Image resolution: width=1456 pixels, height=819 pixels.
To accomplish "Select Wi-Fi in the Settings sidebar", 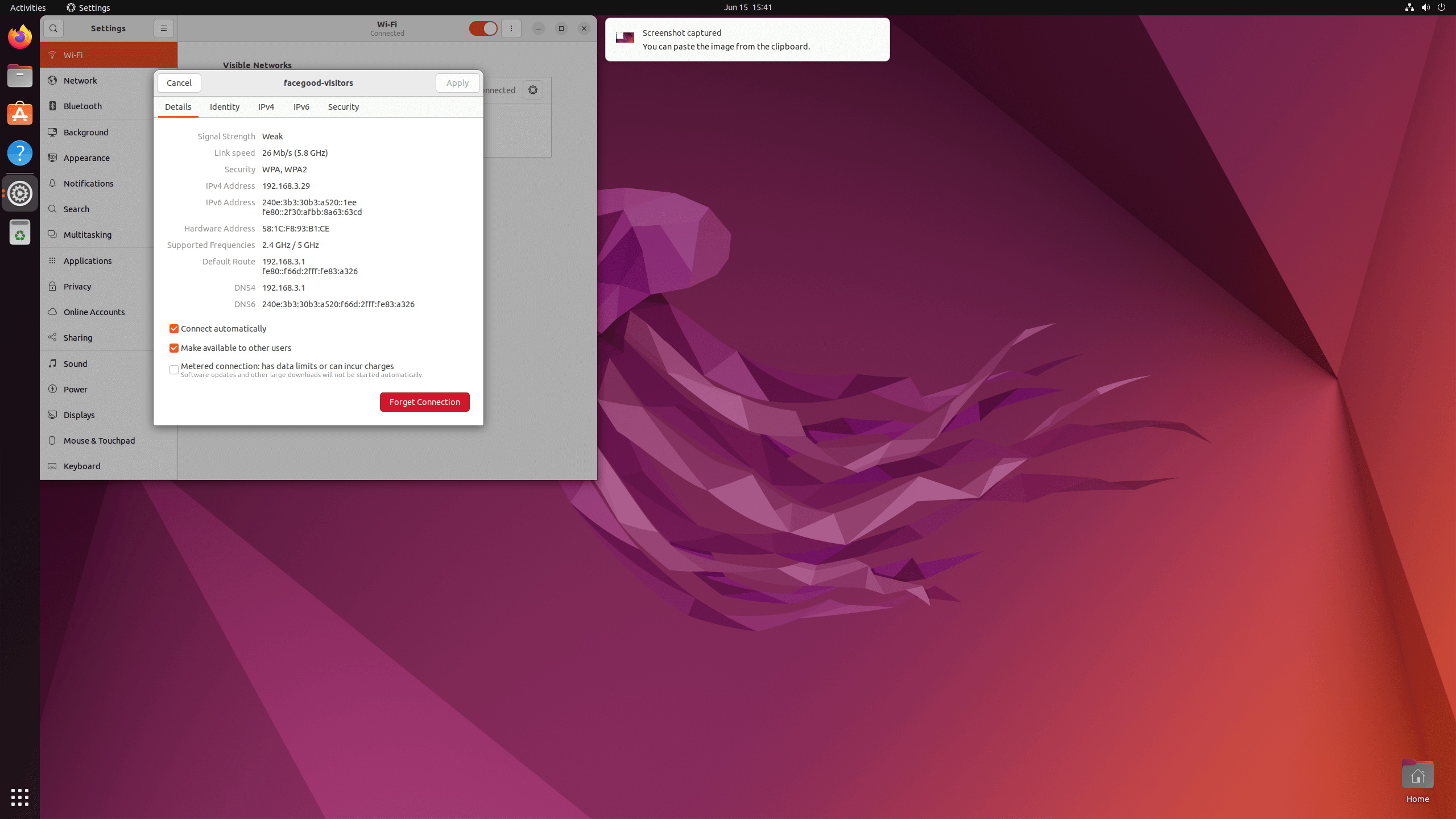I will point(109,55).
